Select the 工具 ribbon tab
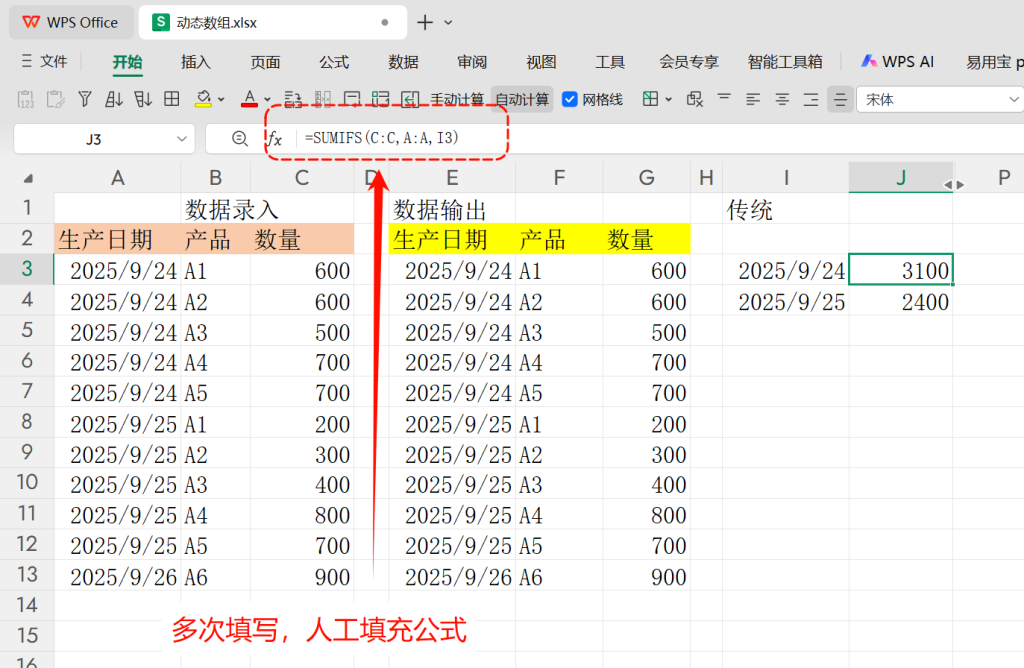 click(x=610, y=62)
